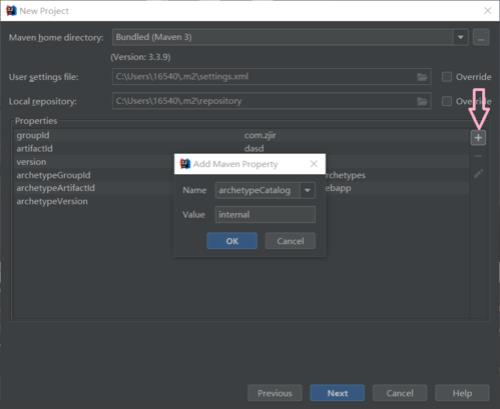Close the New Project window
This screenshot has height=409, width=500.
[487, 11]
